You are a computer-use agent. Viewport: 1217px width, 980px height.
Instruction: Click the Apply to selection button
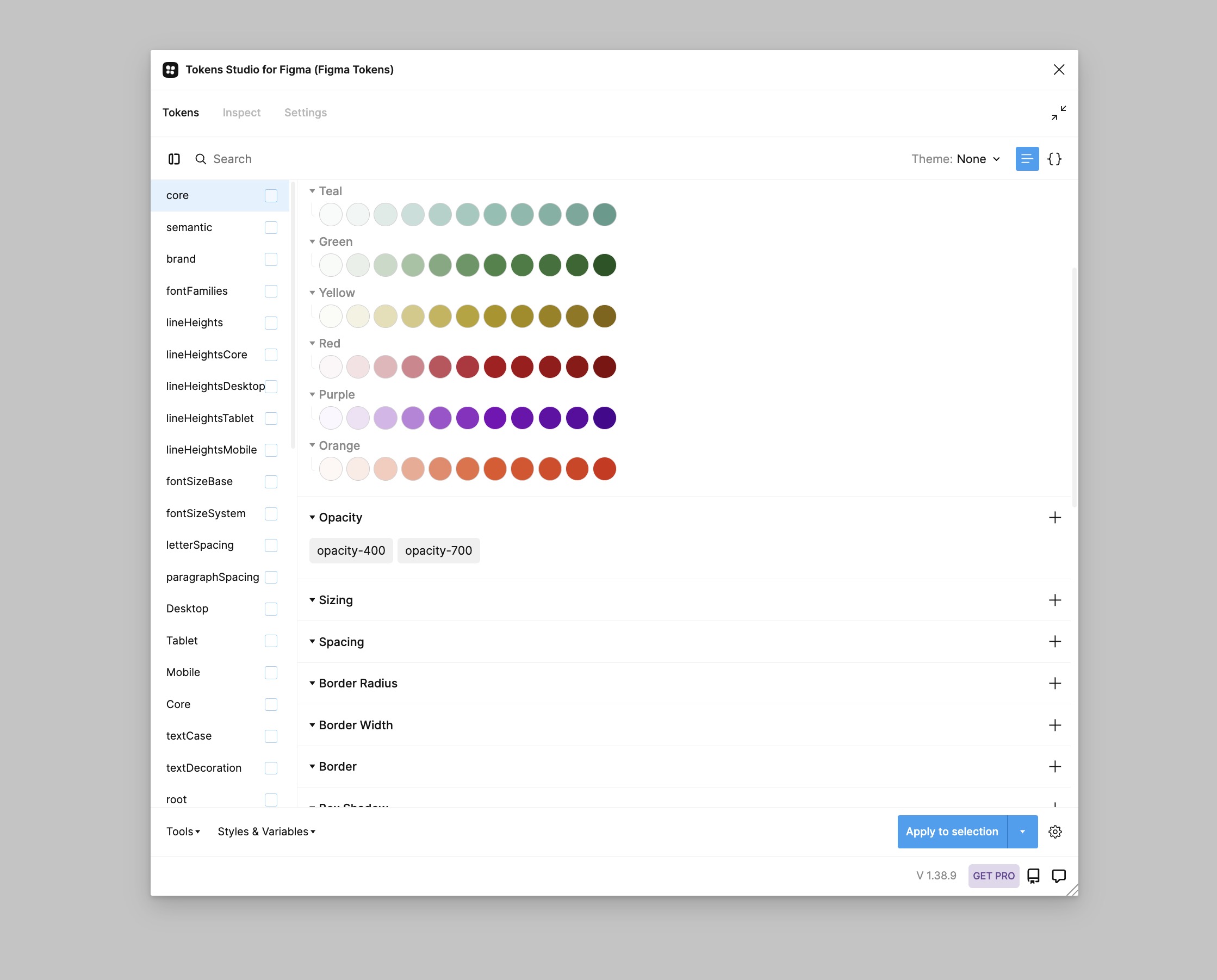tap(952, 832)
